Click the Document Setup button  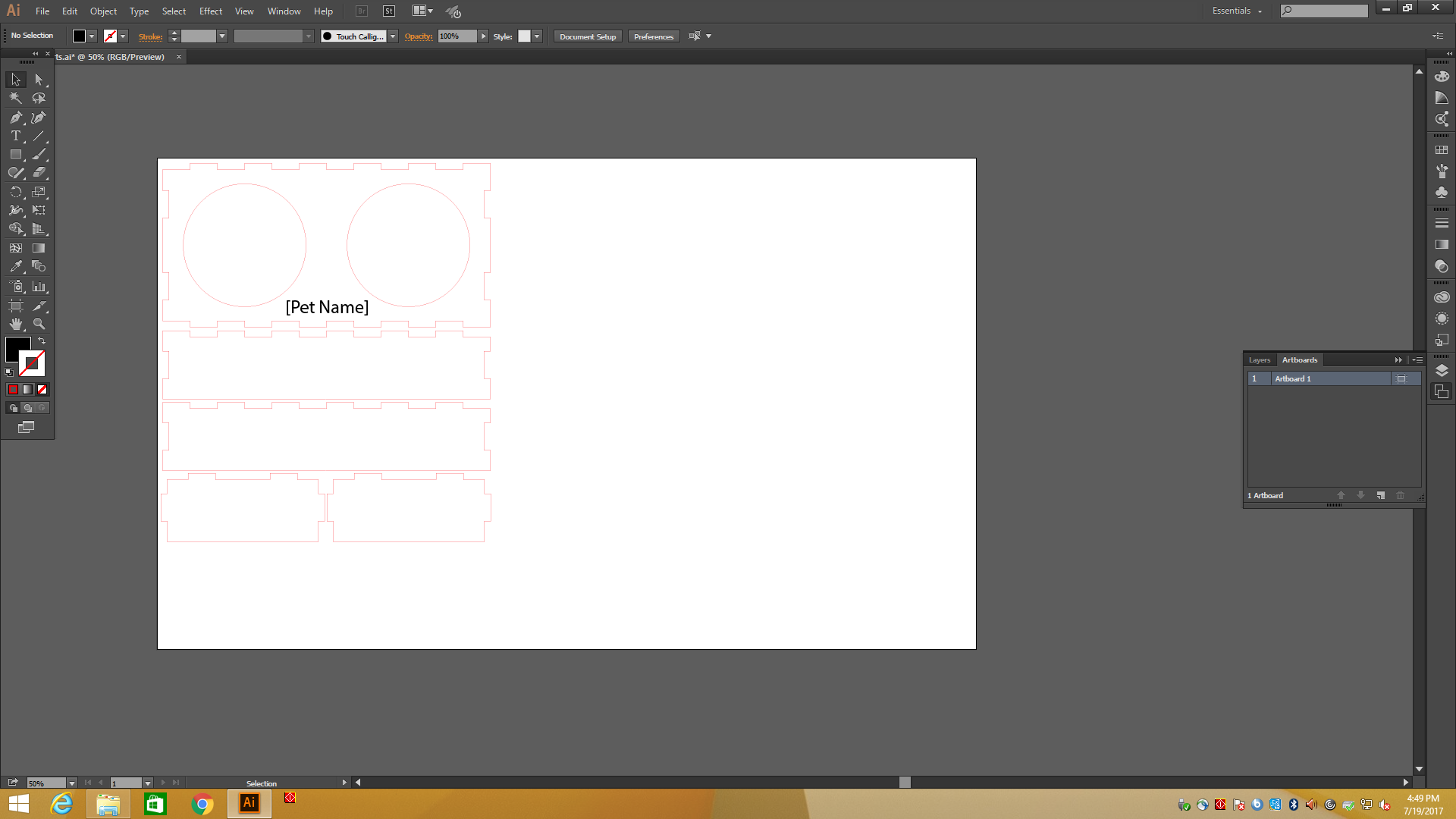tap(588, 36)
